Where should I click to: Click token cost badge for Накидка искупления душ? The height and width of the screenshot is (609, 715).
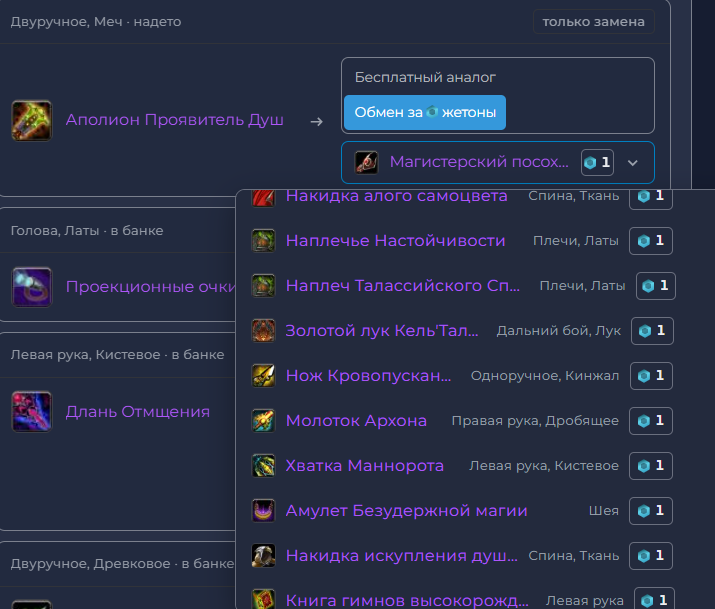tap(651, 556)
